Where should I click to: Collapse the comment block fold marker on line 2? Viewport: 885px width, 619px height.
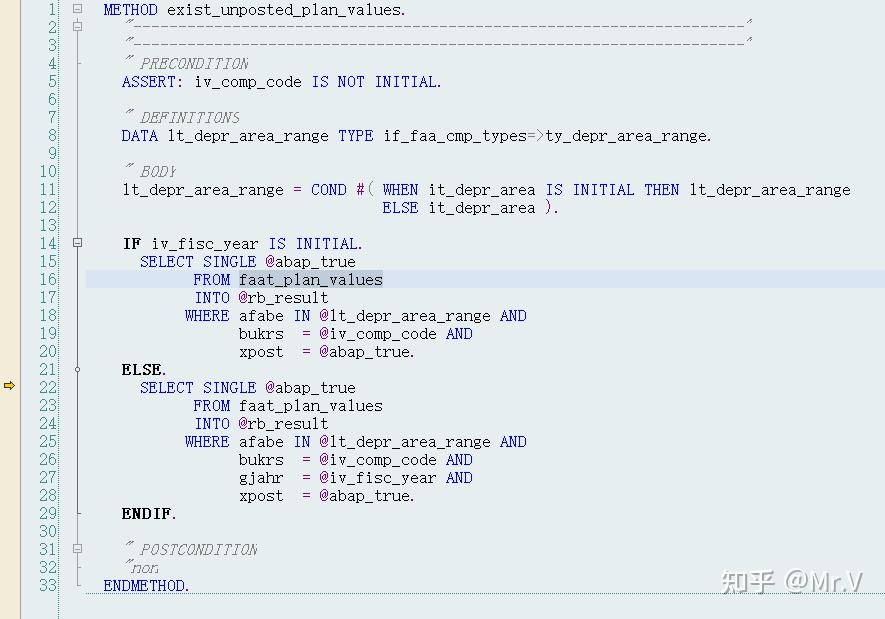click(x=76, y=27)
